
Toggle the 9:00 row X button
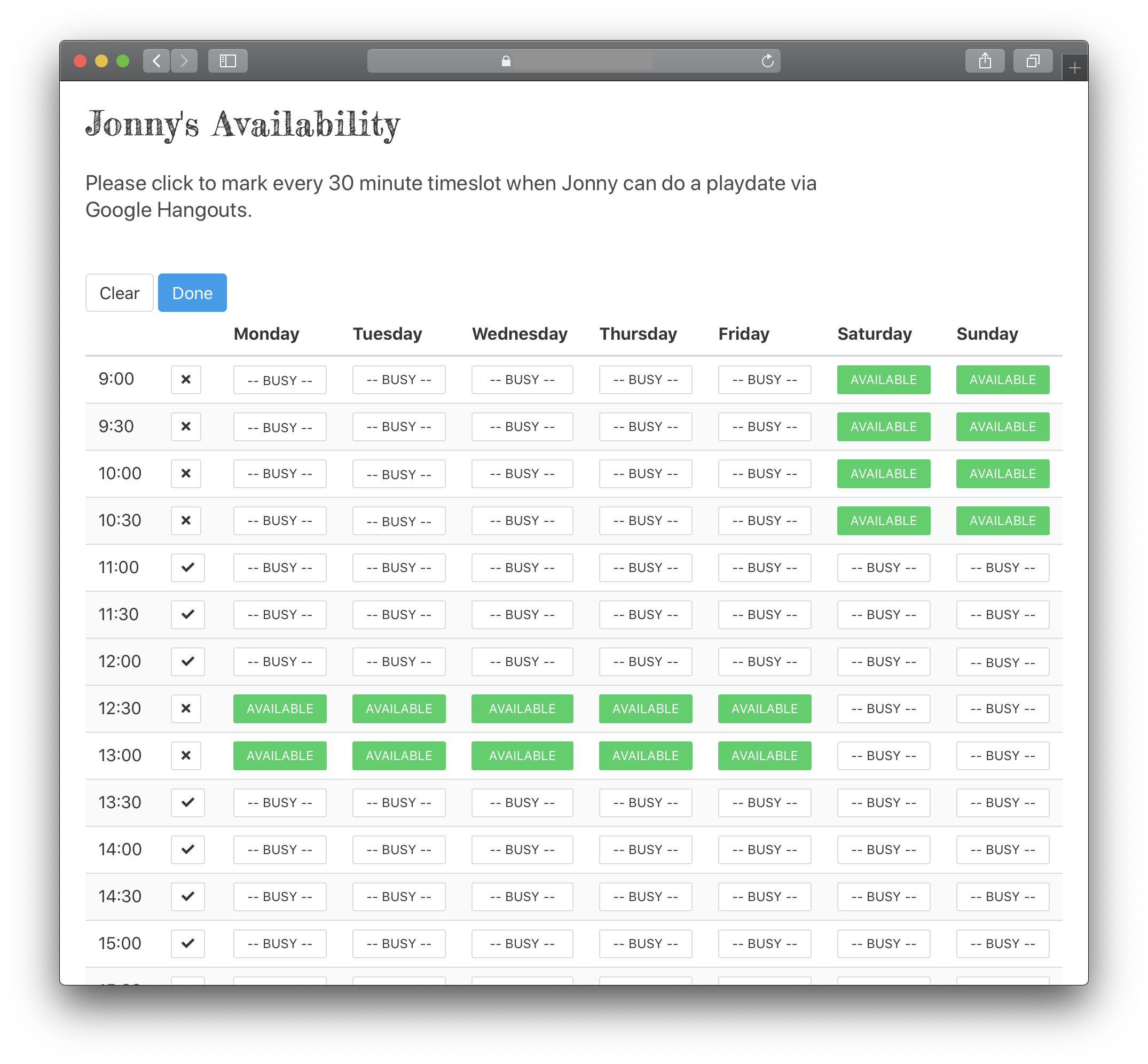tap(186, 379)
